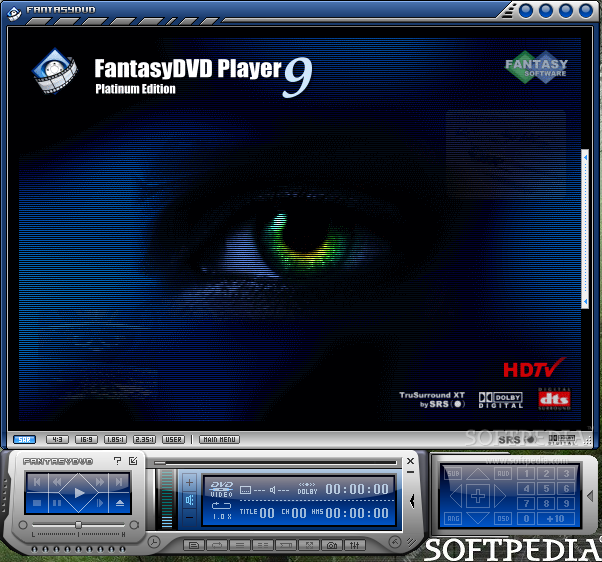Click the side panel handle on the video edge
The width and height of the screenshot is (602, 562).
tap(585, 229)
